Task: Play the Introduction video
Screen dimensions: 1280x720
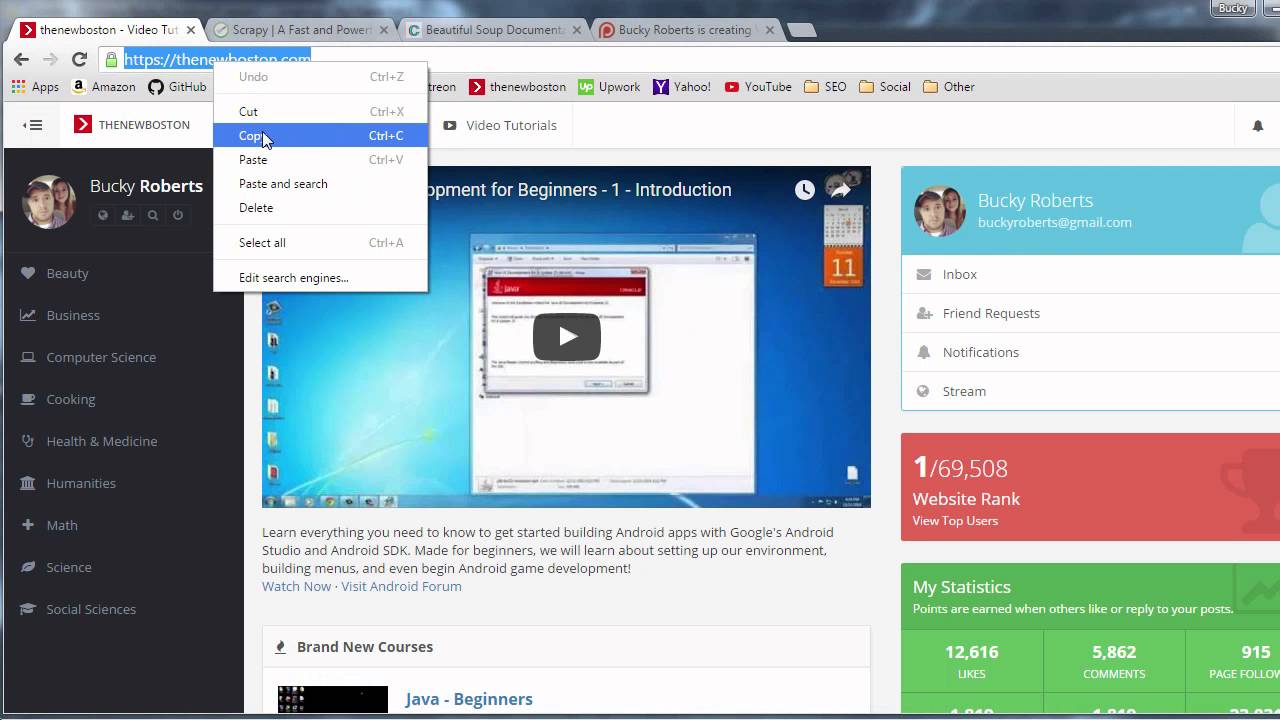Action: [567, 337]
